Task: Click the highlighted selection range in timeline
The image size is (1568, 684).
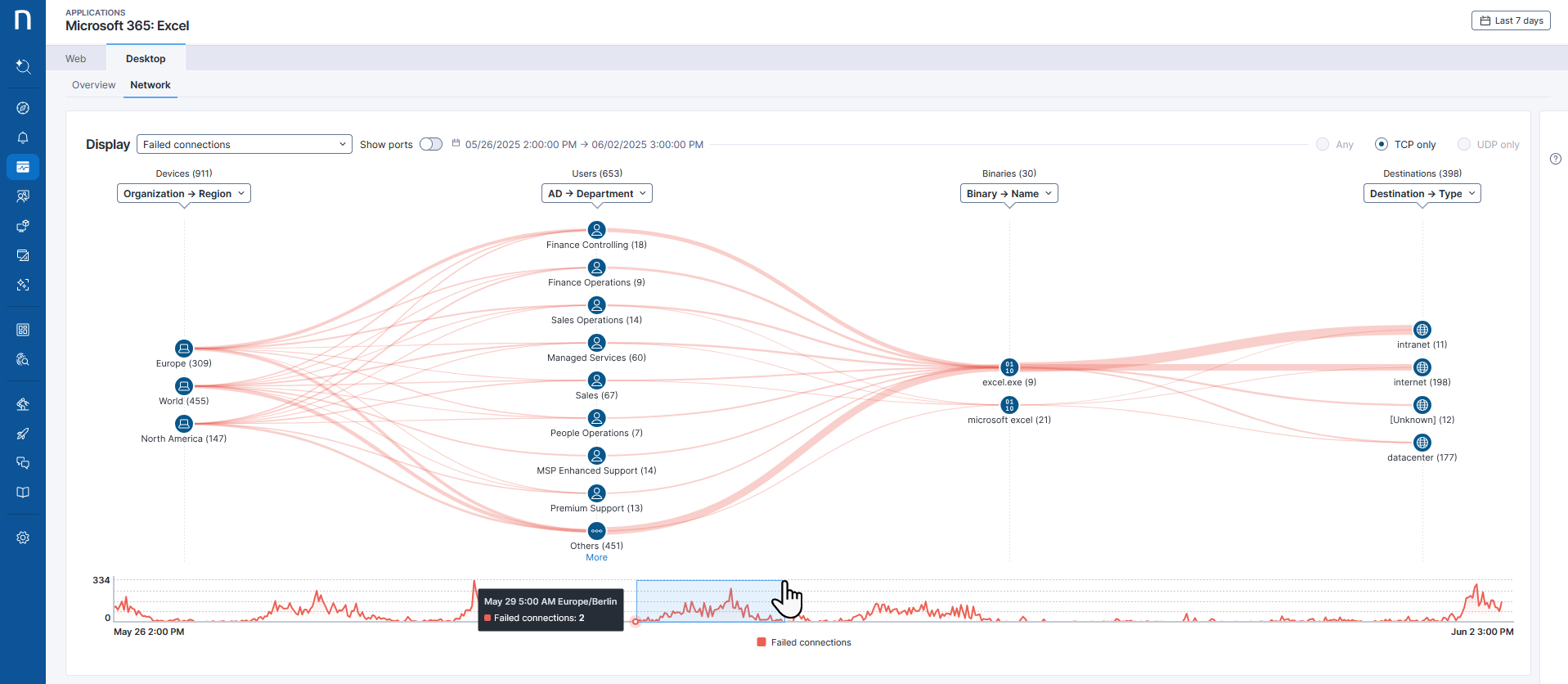Action: tap(708, 601)
